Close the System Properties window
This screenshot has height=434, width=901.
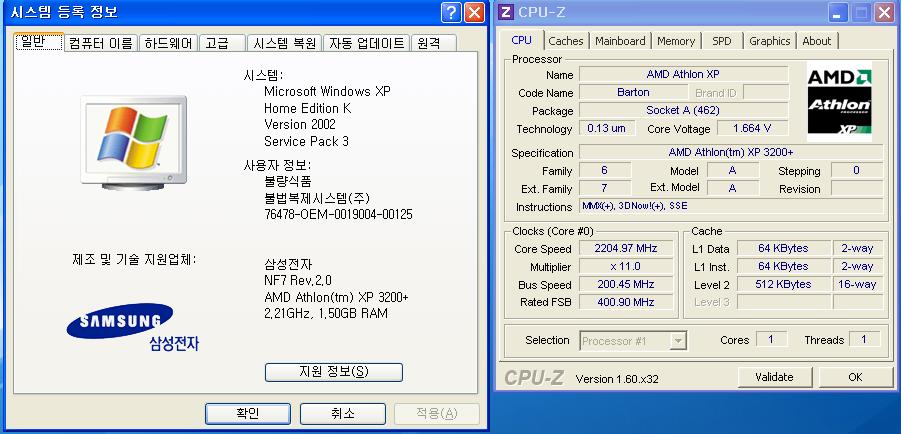tap(474, 12)
